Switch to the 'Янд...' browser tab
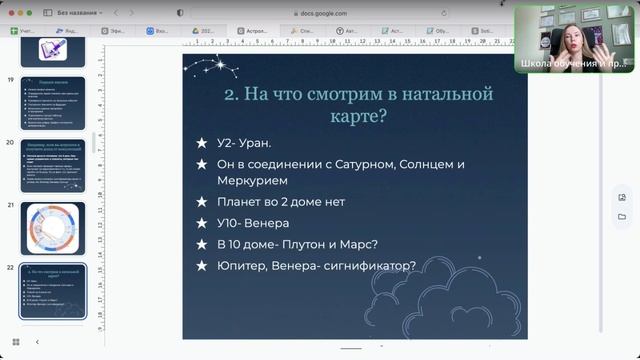This screenshot has height=360, width=640. [x=67, y=31]
